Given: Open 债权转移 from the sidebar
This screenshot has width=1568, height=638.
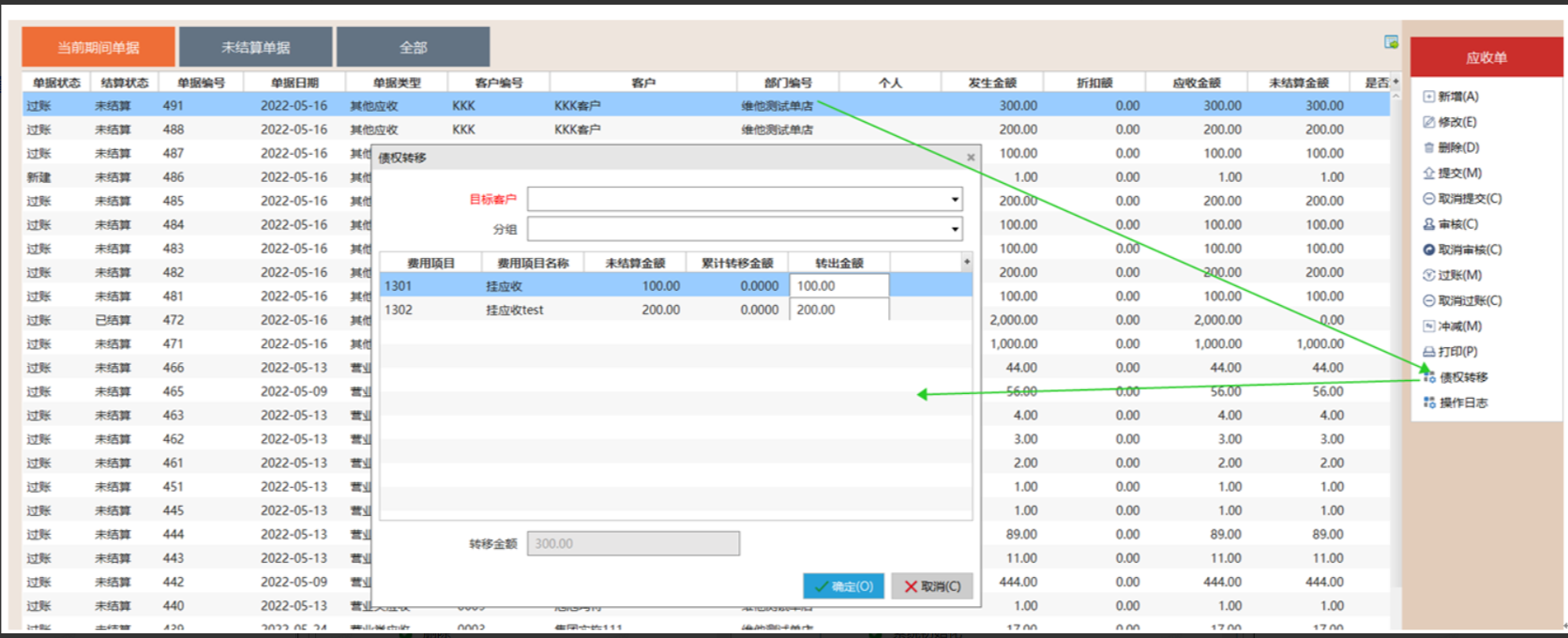Looking at the screenshot, I should [x=1463, y=377].
